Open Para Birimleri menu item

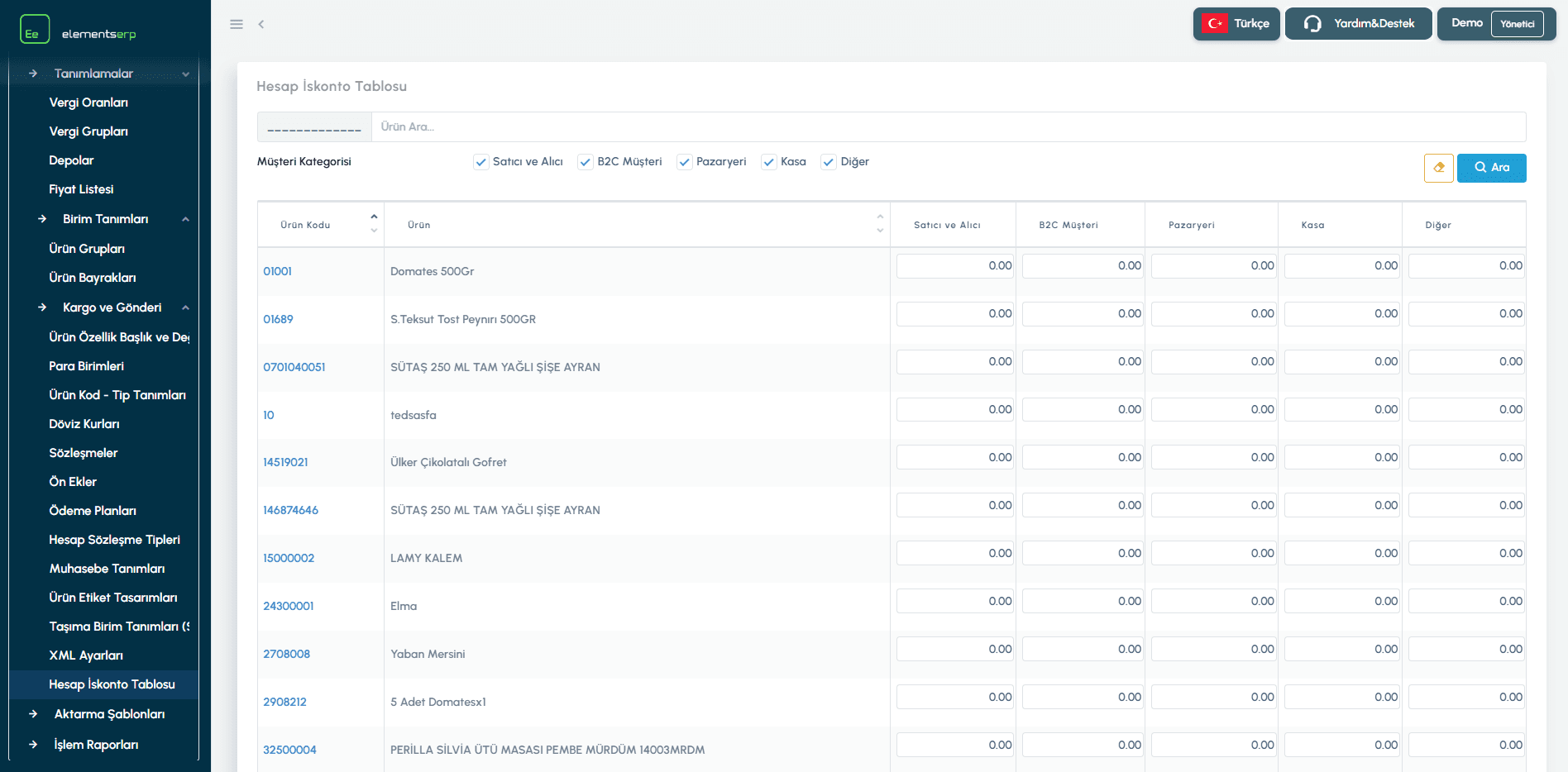tap(87, 366)
